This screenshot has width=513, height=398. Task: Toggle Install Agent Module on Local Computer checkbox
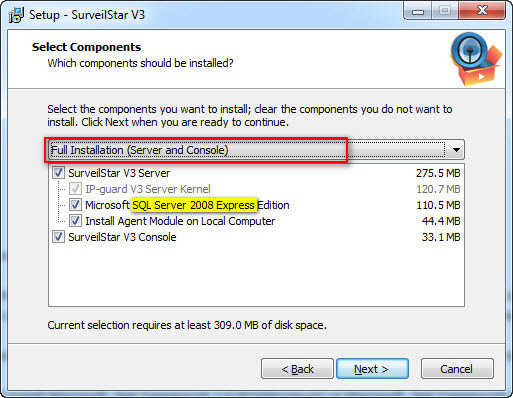pos(75,221)
